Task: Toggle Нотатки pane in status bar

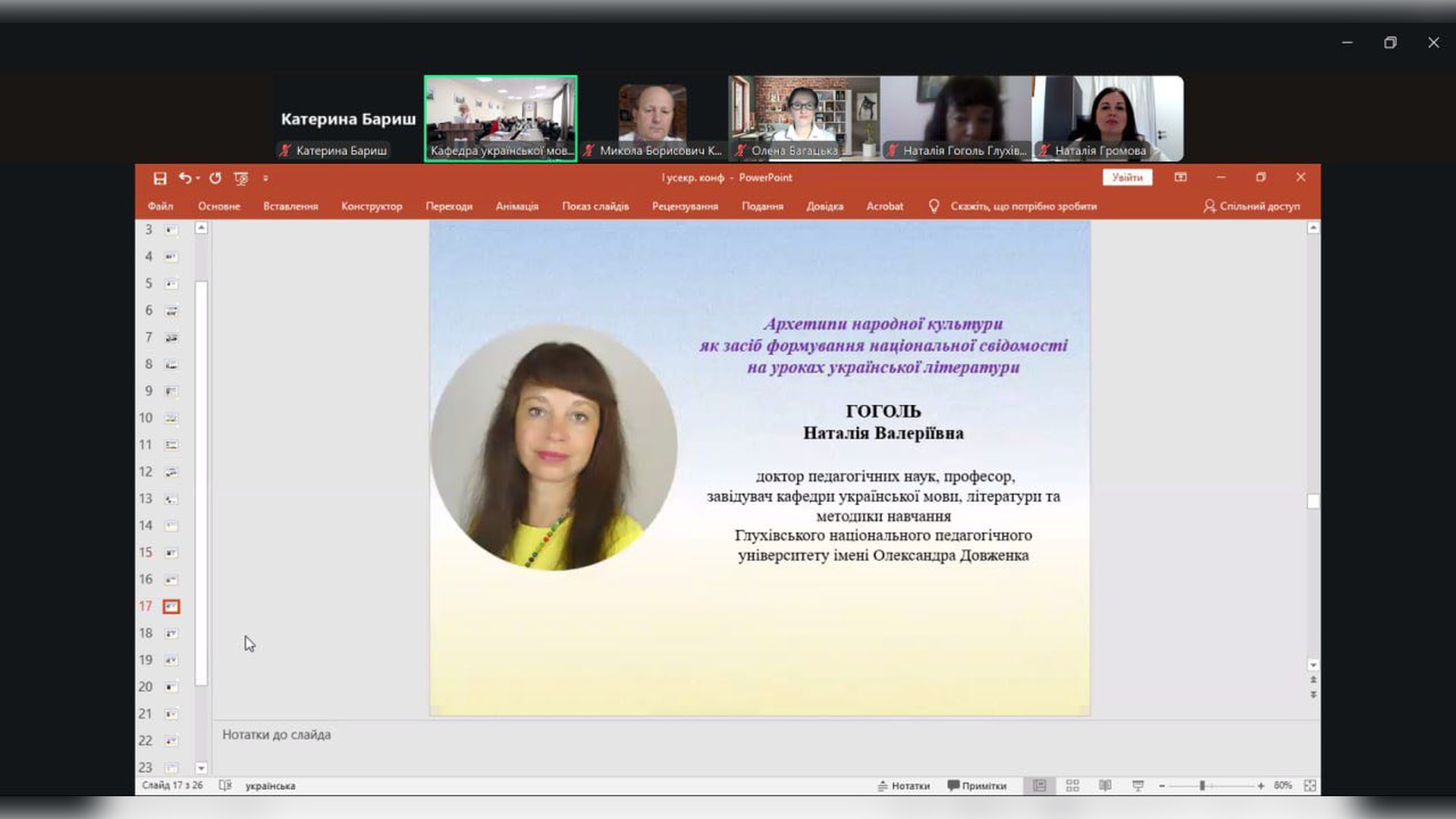Action: 904,786
